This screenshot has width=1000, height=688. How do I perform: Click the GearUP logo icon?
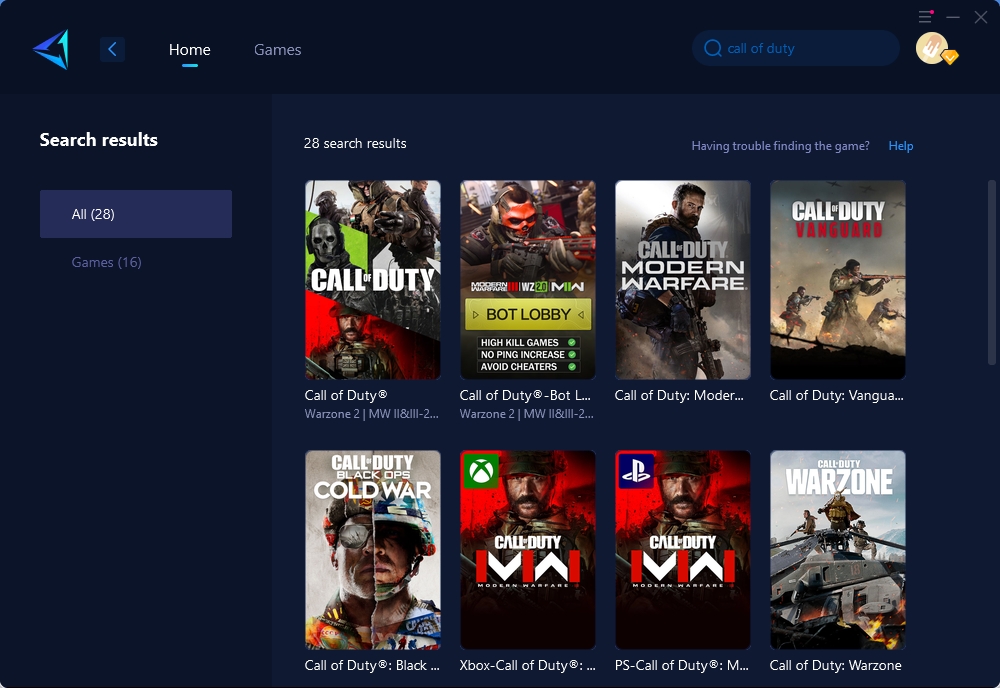[x=51, y=50]
